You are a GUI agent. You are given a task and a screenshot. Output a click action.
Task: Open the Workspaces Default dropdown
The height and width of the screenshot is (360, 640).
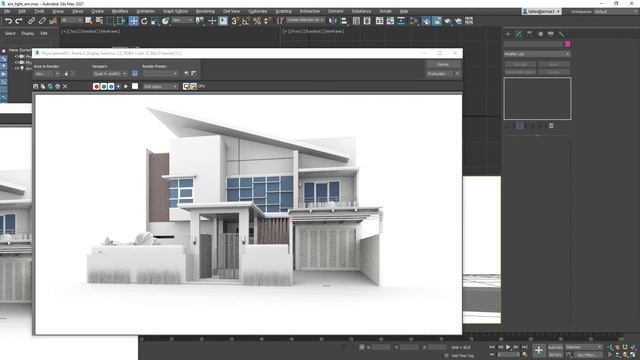616,11
